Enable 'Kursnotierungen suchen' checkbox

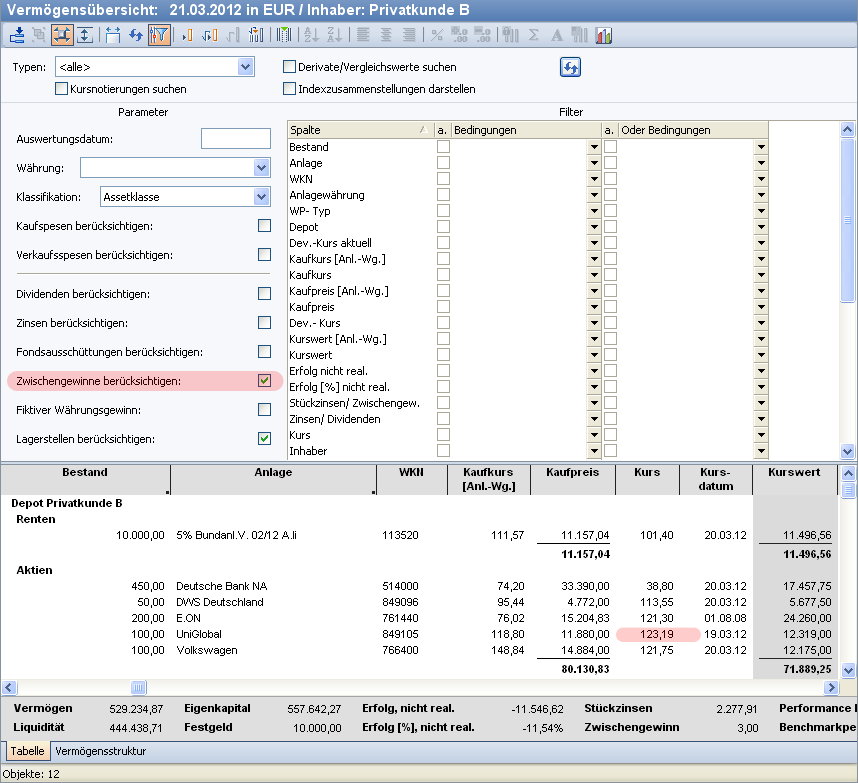(x=62, y=89)
